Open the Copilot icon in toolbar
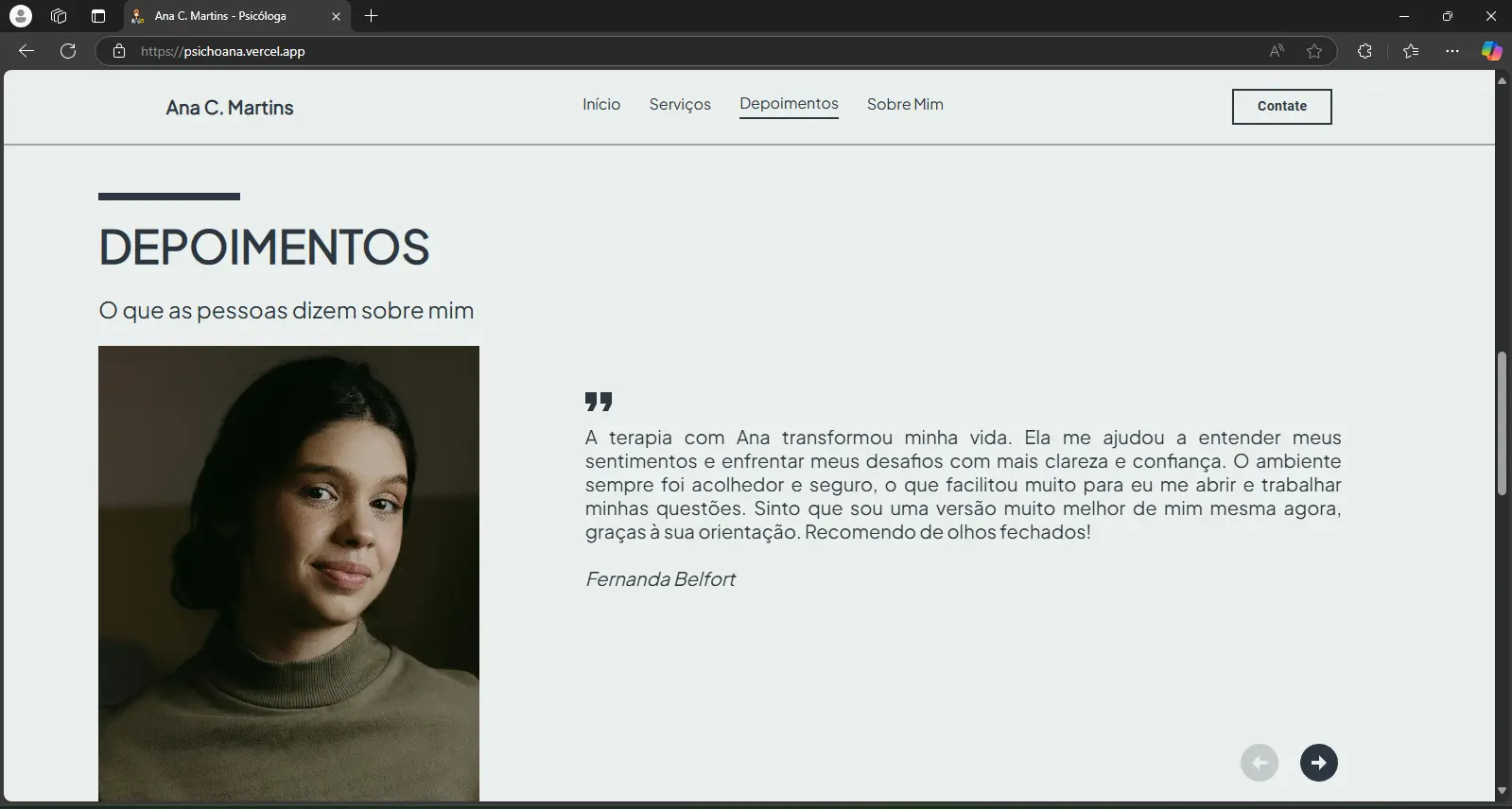1512x809 pixels. tap(1491, 51)
